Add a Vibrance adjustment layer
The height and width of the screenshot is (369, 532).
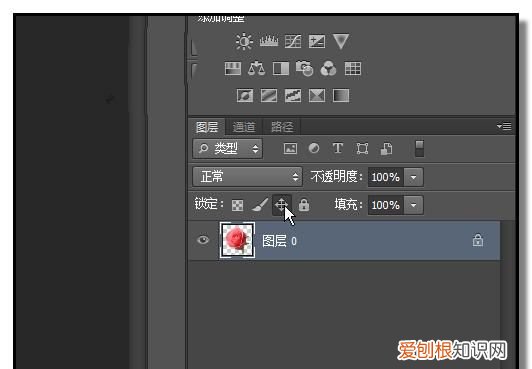[341, 41]
